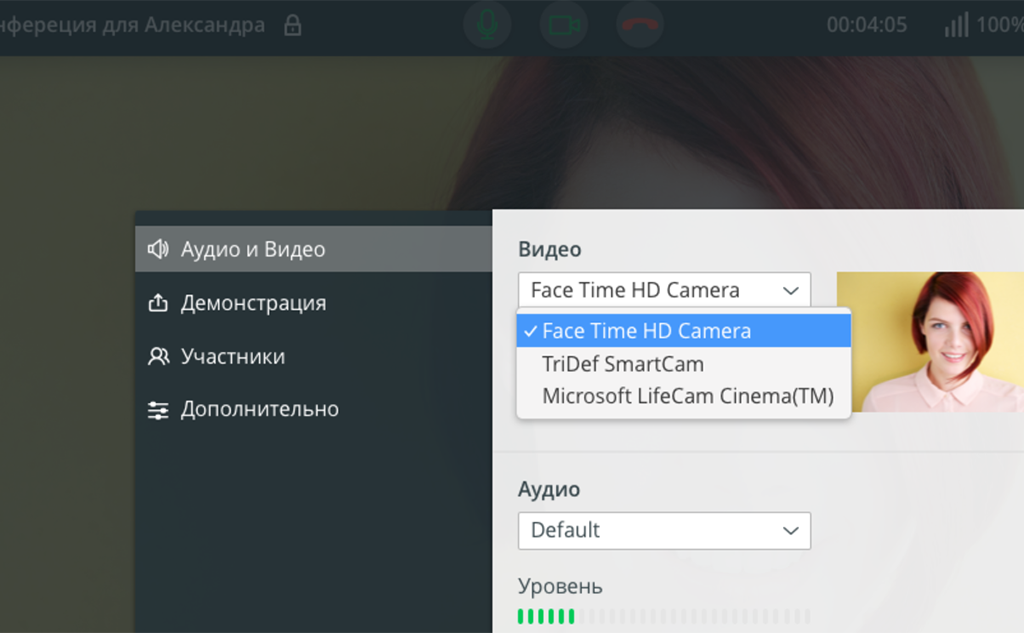This screenshot has height=633, width=1024.
Task: Collapse the Видео camera dropdown
Action: [x=664, y=290]
